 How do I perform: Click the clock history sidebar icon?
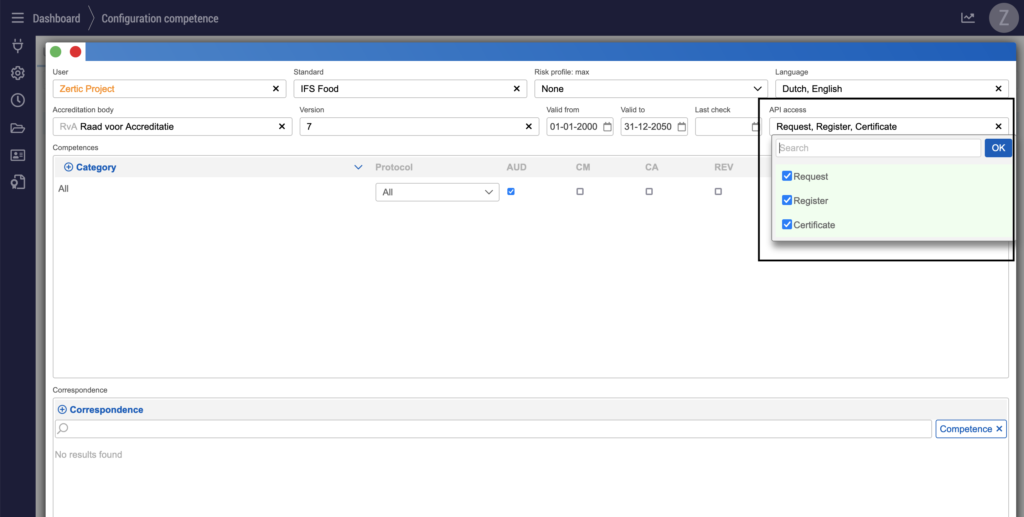tap(17, 100)
